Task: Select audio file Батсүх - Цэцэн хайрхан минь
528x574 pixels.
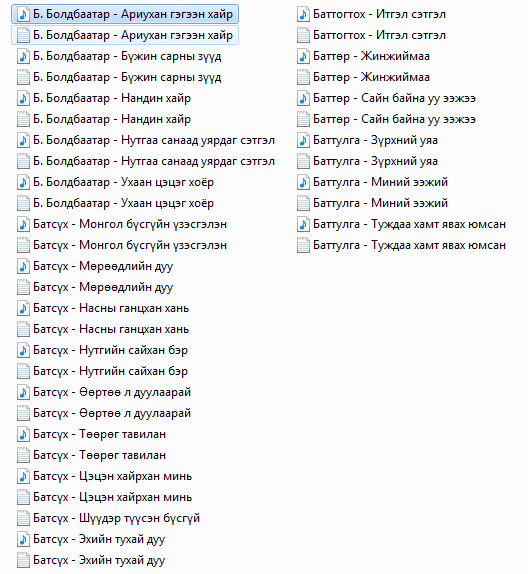Action: tap(105, 476)
